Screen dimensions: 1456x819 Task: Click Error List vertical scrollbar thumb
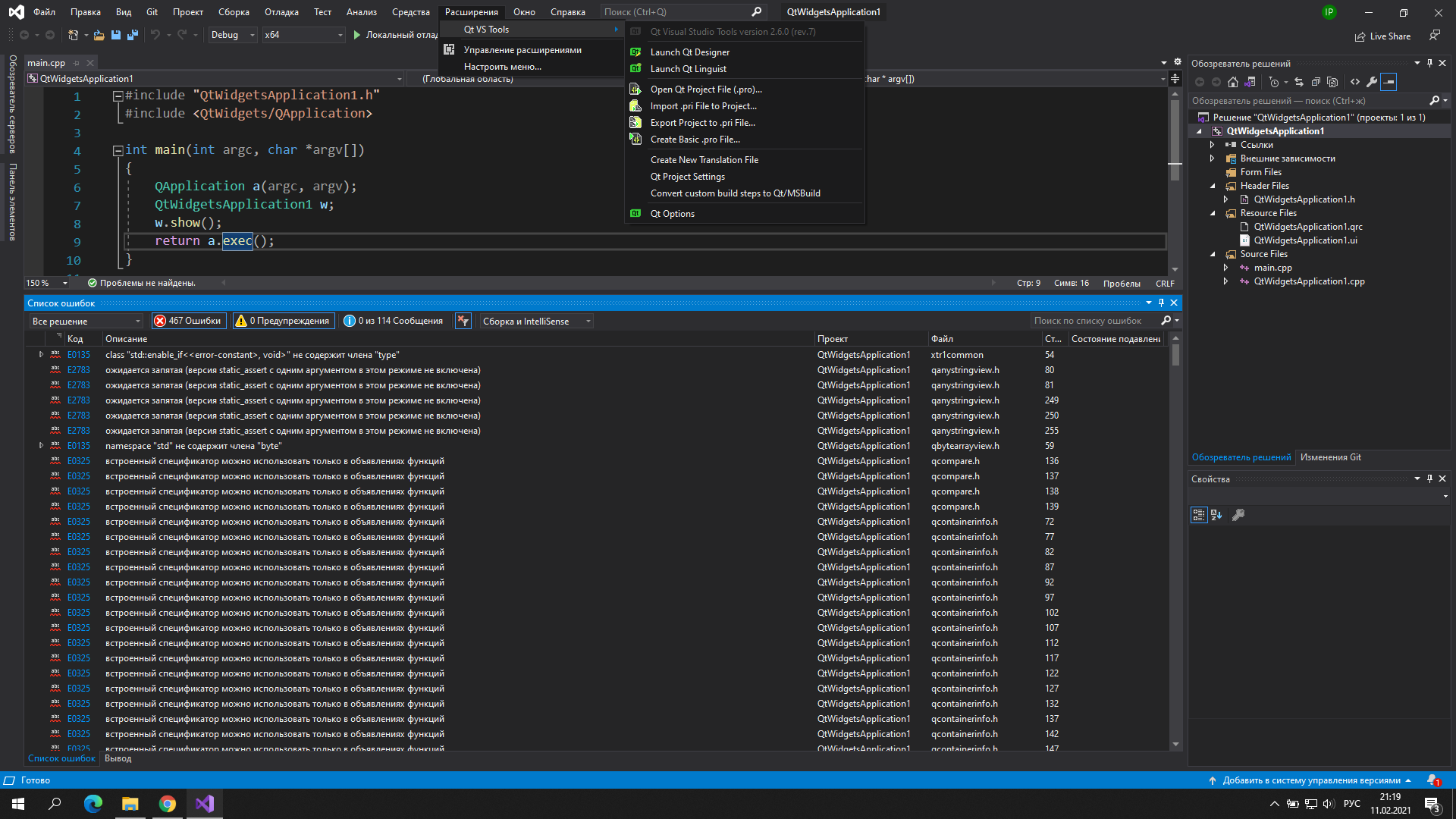click(1175, 355)
